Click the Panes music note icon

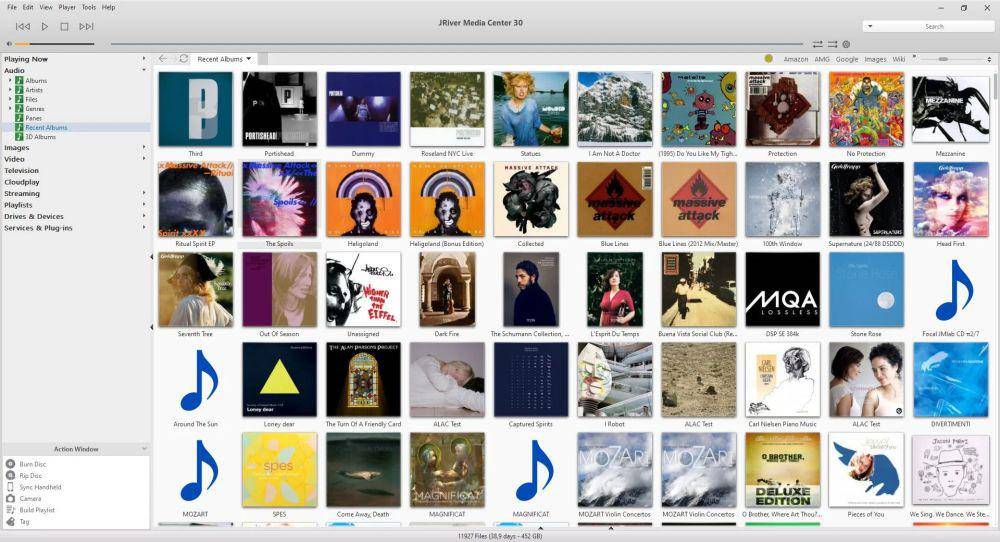pyautogui.click(x=19, y=118)
